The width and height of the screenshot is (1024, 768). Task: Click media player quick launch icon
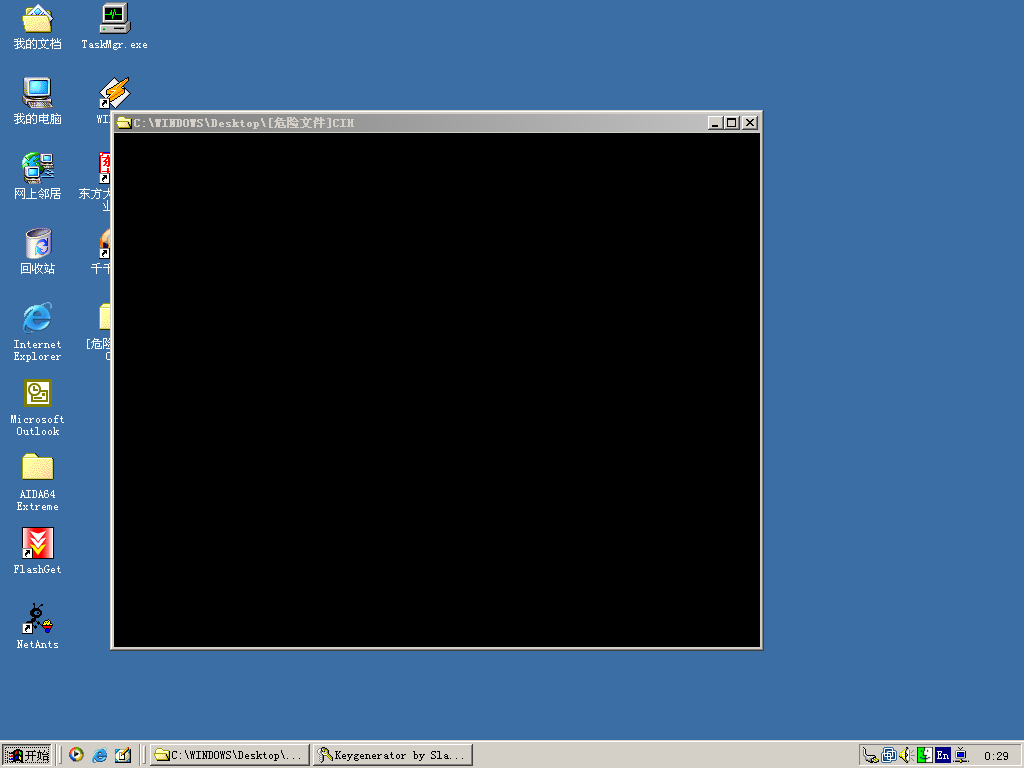[76, 755]
